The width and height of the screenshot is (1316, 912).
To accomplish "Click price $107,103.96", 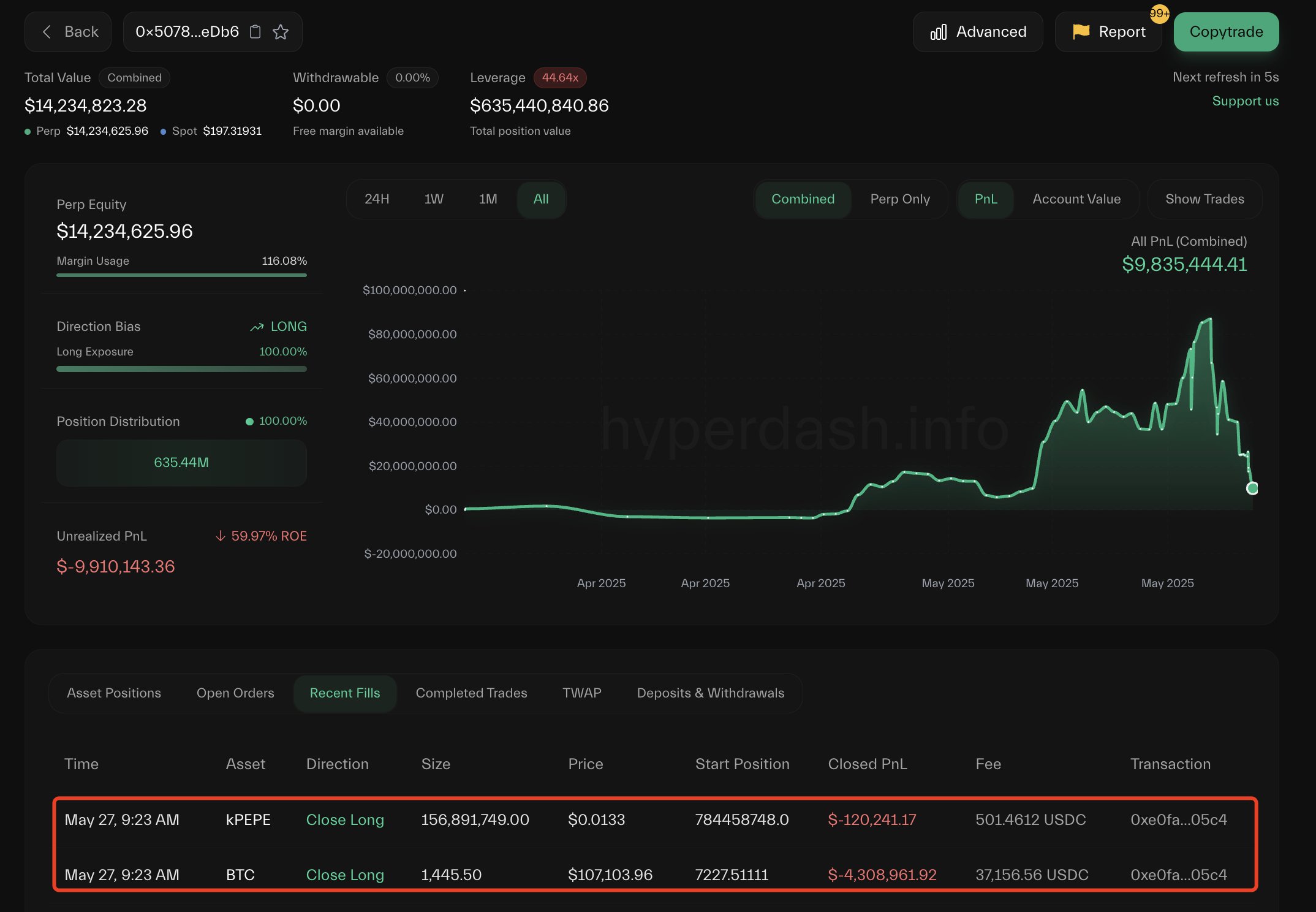I will pyautogui.click(x=610, y=875).
